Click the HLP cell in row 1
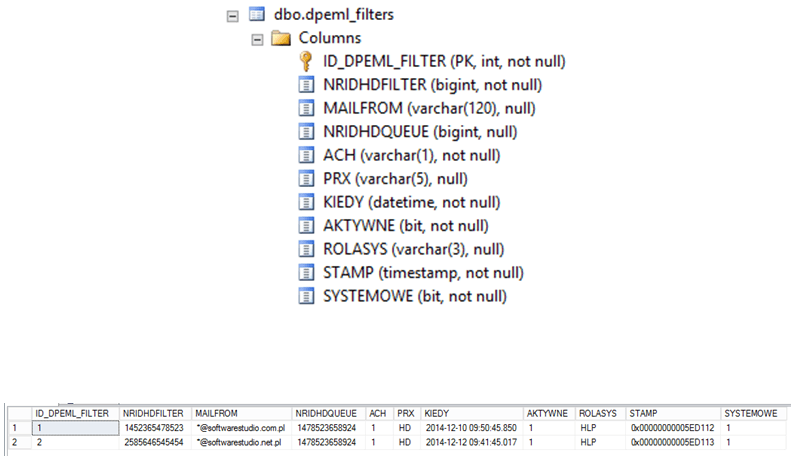 click(x=600, y=428)
